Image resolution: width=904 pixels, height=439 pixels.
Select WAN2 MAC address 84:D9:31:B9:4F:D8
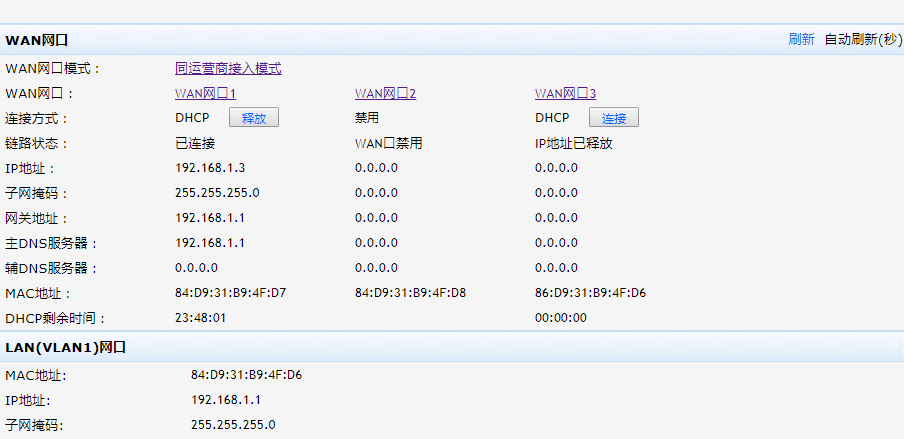coord(410,293)
